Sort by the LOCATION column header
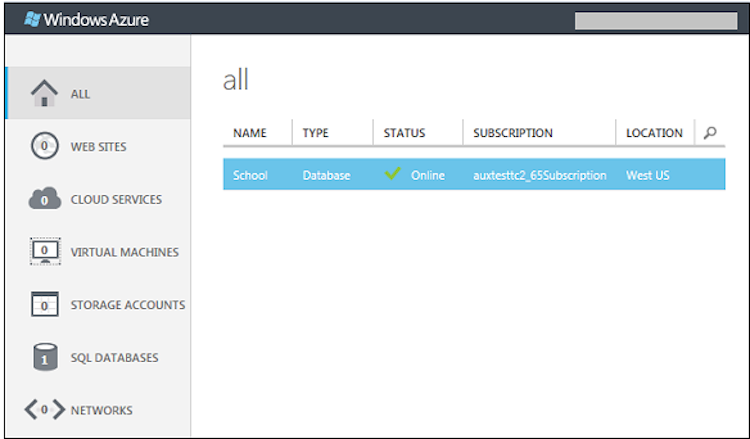This screenshot has height=439, width=750. pyautogui.click(x=654, y=133)
